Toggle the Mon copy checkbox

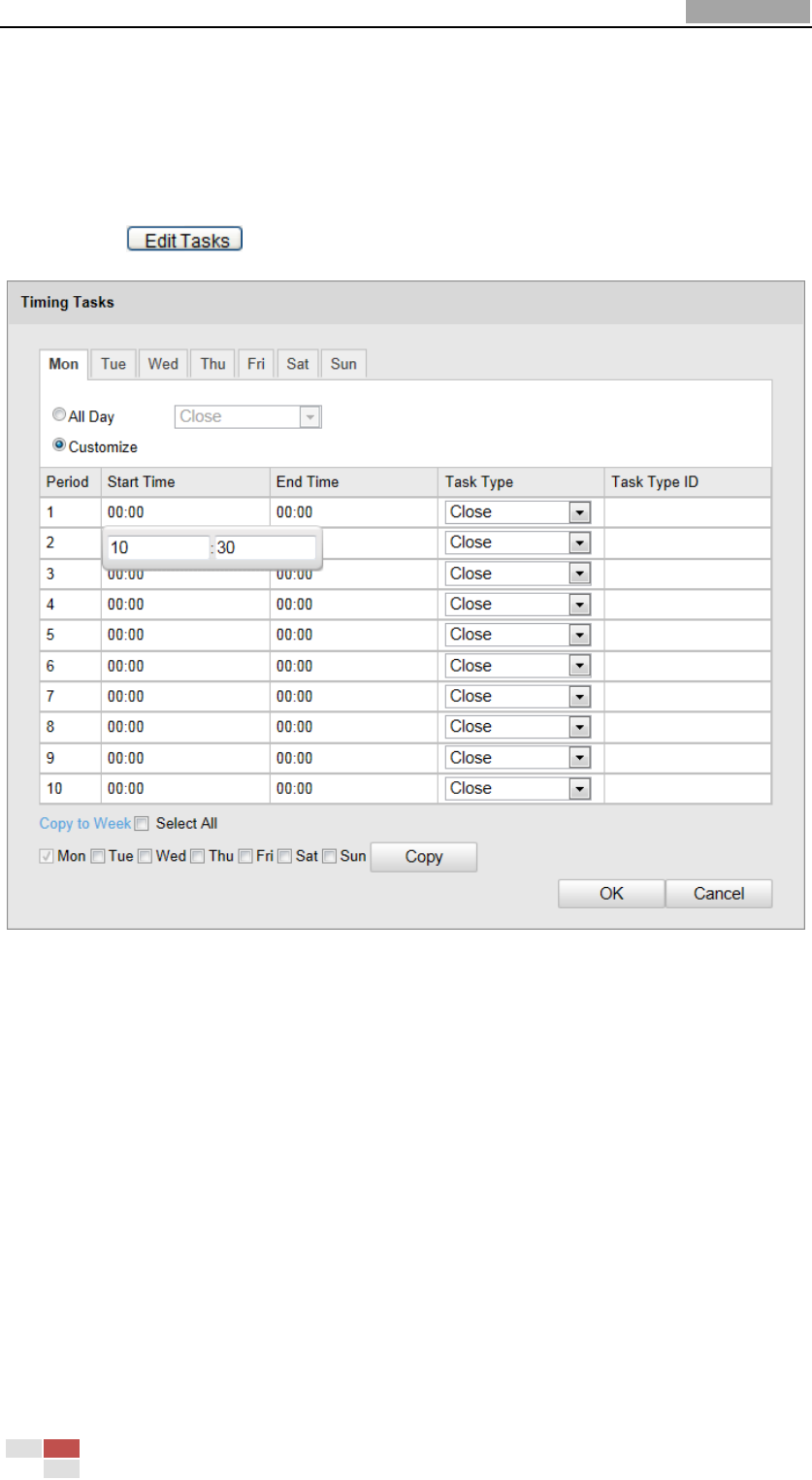tap(47, 857)
